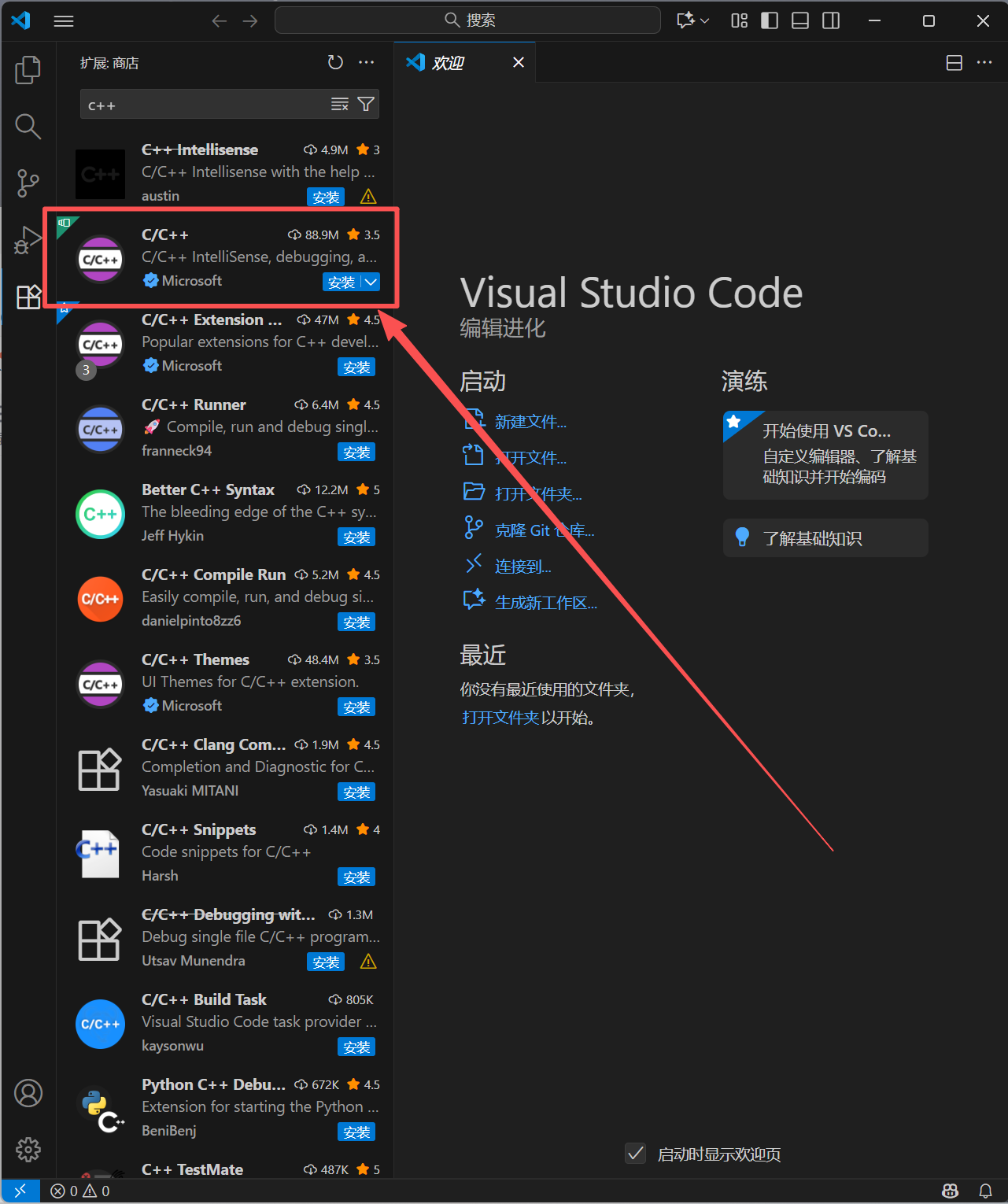1008x1204 pixels.
Task: Install the C/C++ Build Task extension
Action: pos(356,1047)
